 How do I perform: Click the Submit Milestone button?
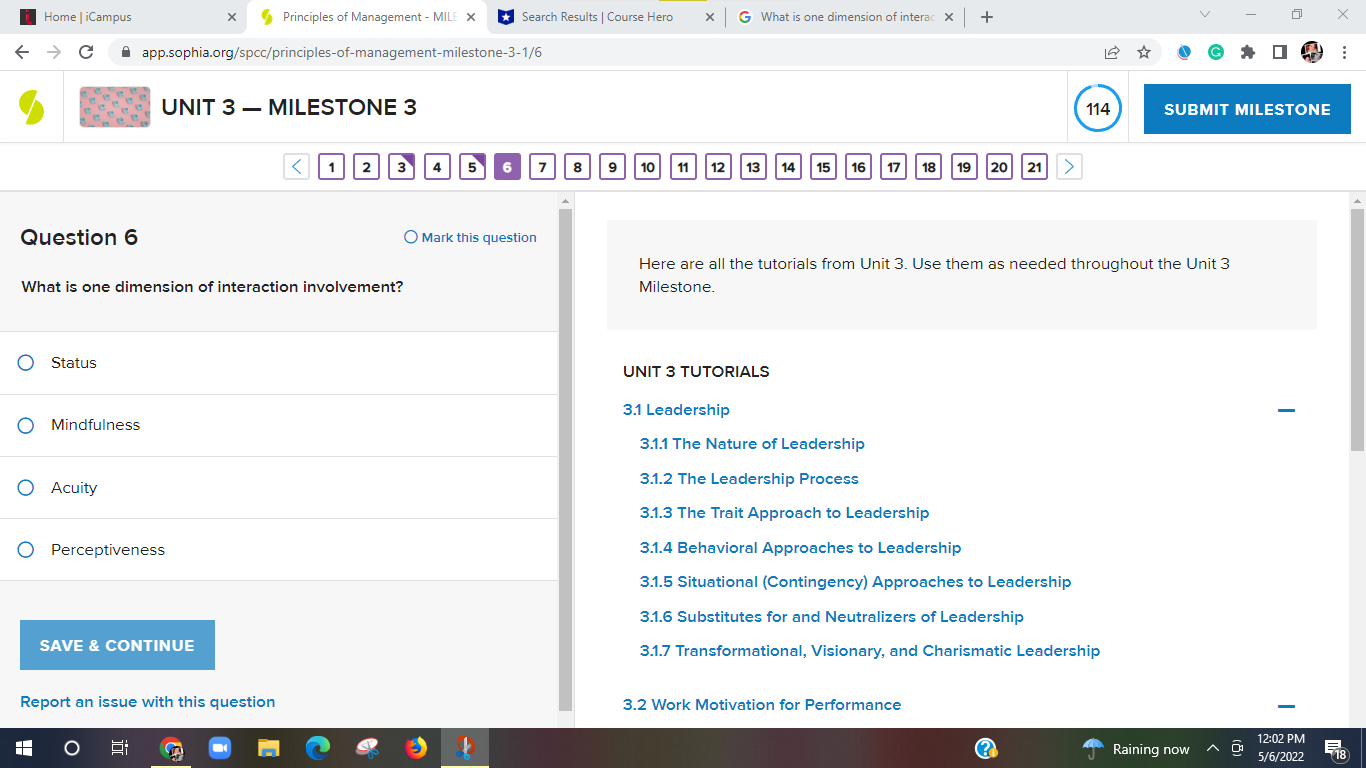[x=1247, y=109]
